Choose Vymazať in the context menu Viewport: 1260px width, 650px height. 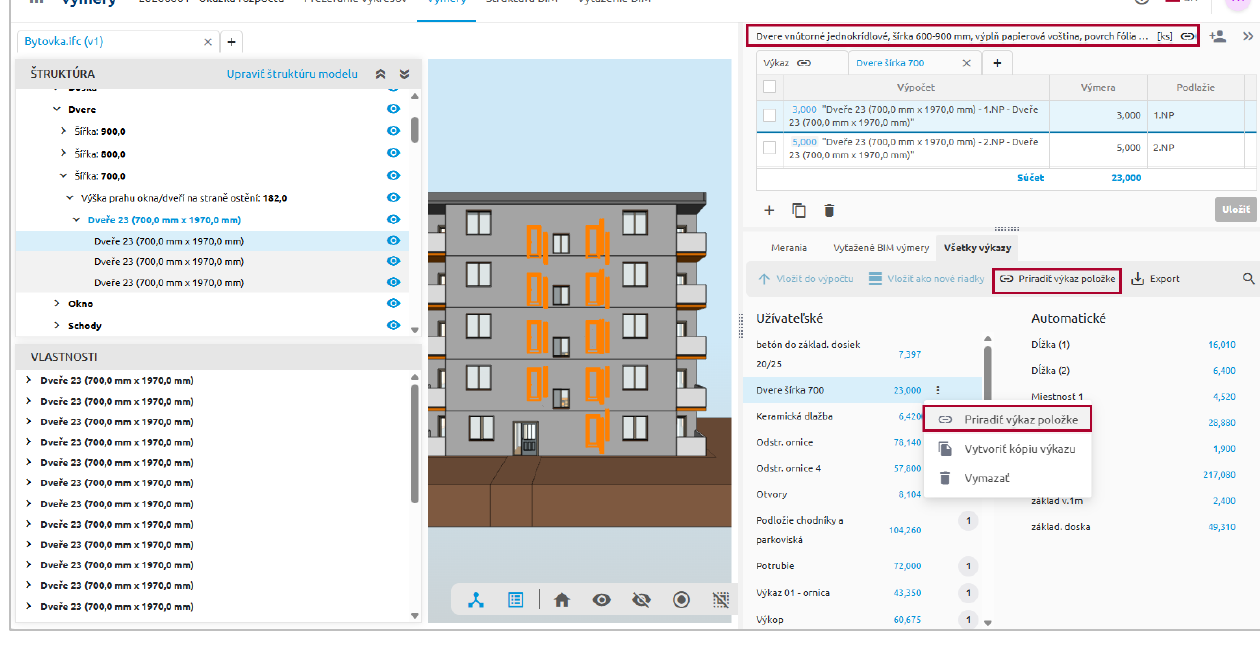1008,478
